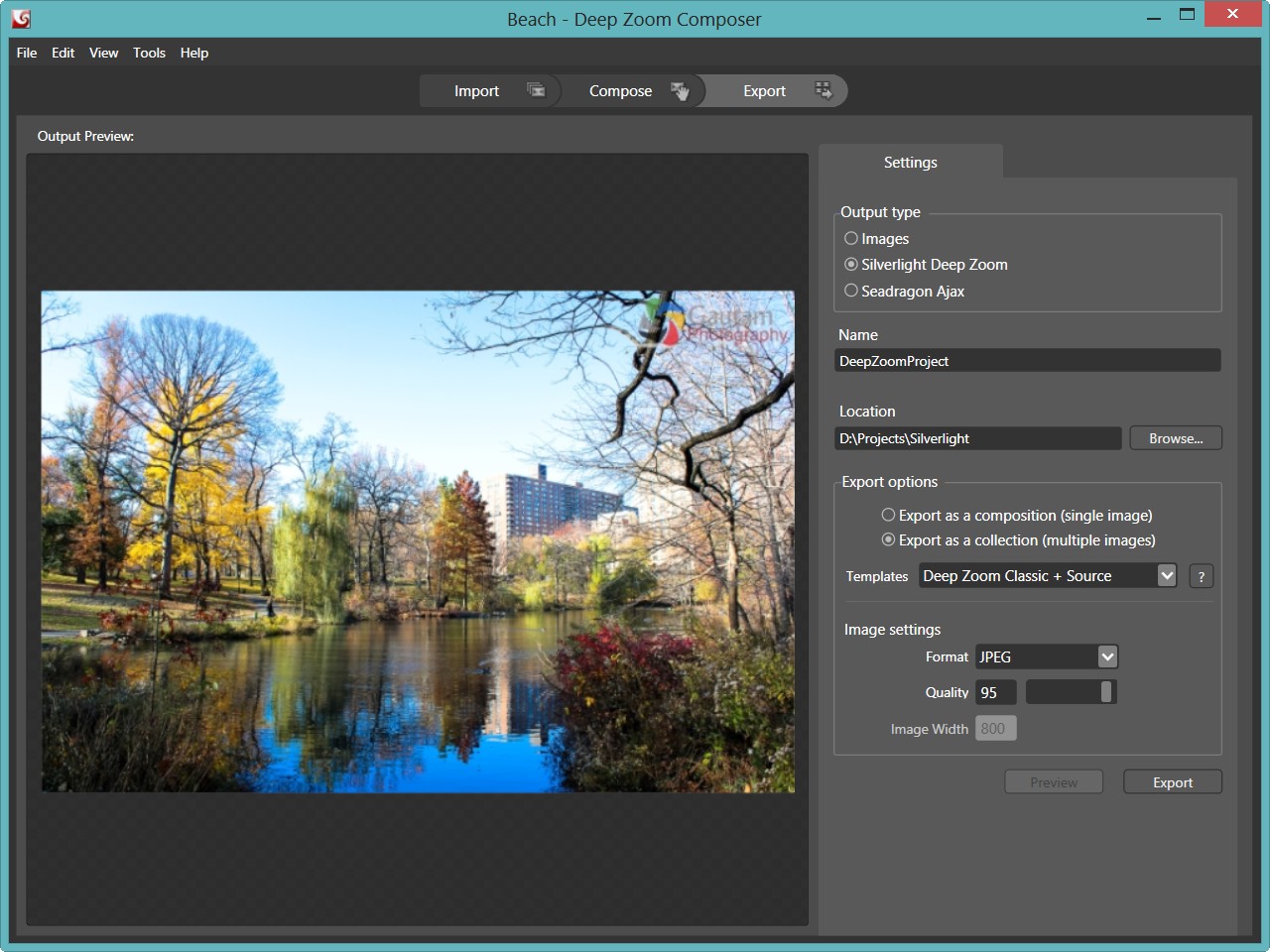The width and height of the screenshot is (1270, 952).
Task: Click the Deep Zoom Composer app logo icon
Action: point(21,18)
